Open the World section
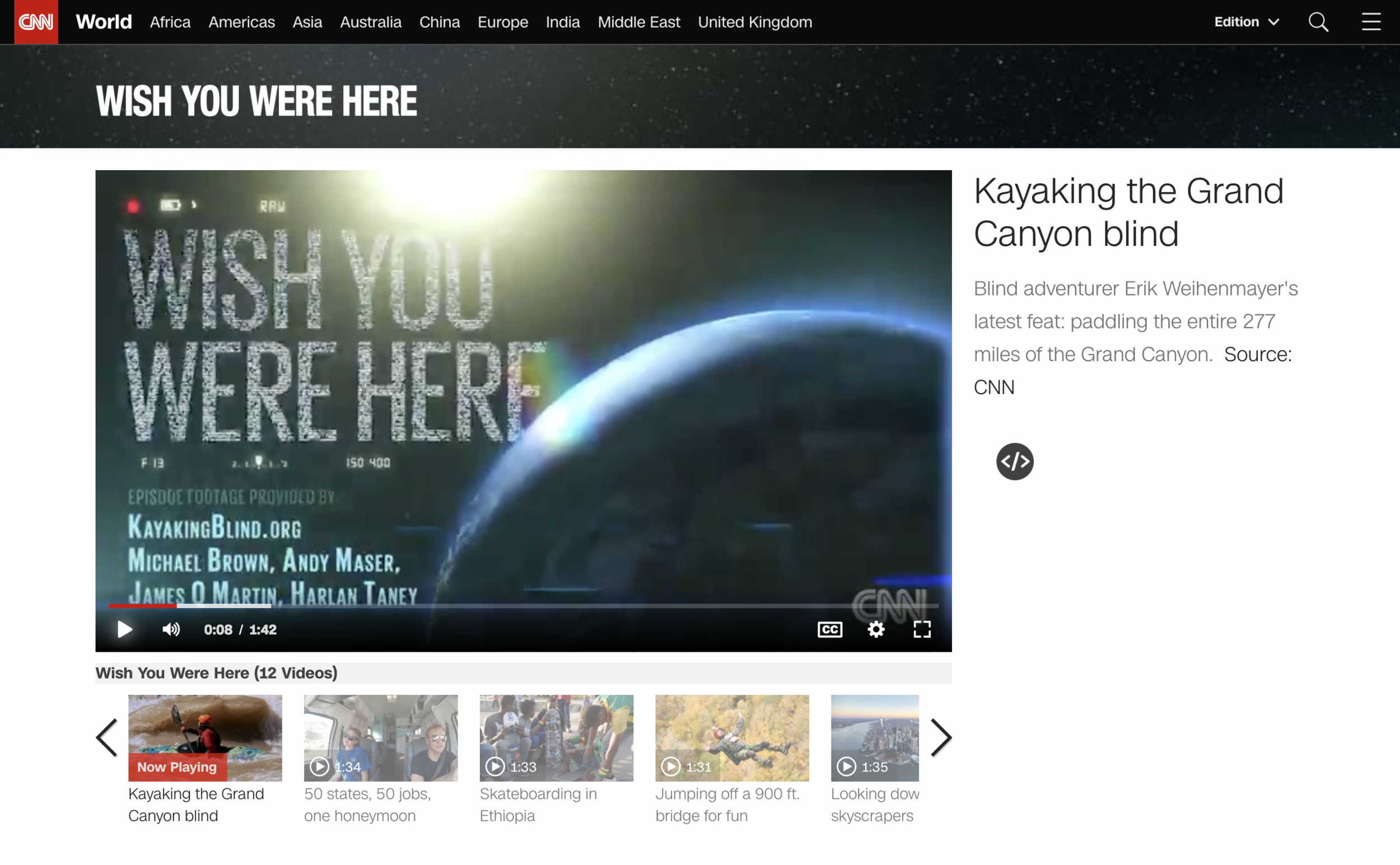This screenshot has height=865, width=1400. pyautogui.click(x=104, y=22)
